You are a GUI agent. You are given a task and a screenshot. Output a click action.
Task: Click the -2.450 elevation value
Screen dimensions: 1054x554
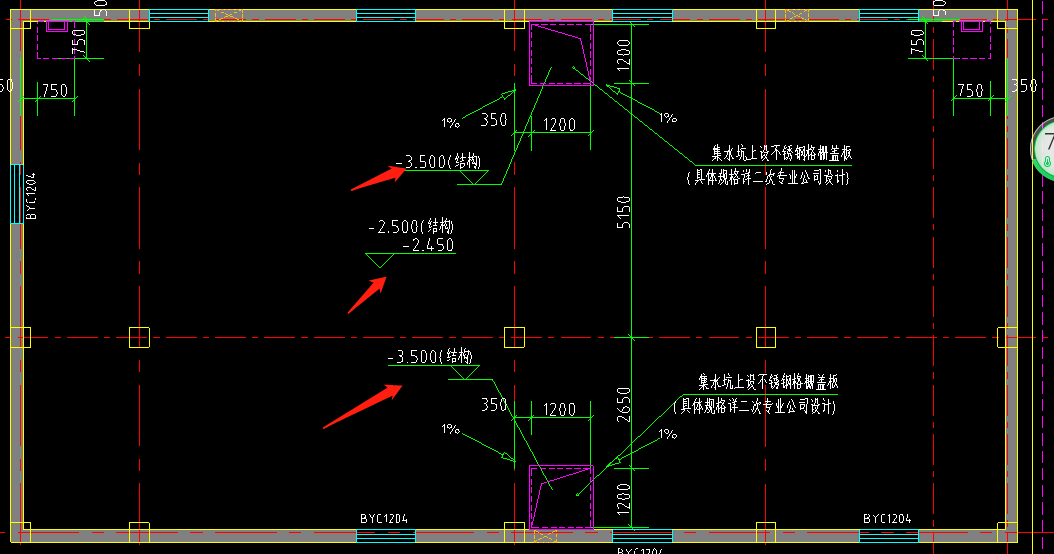(428, 245)
